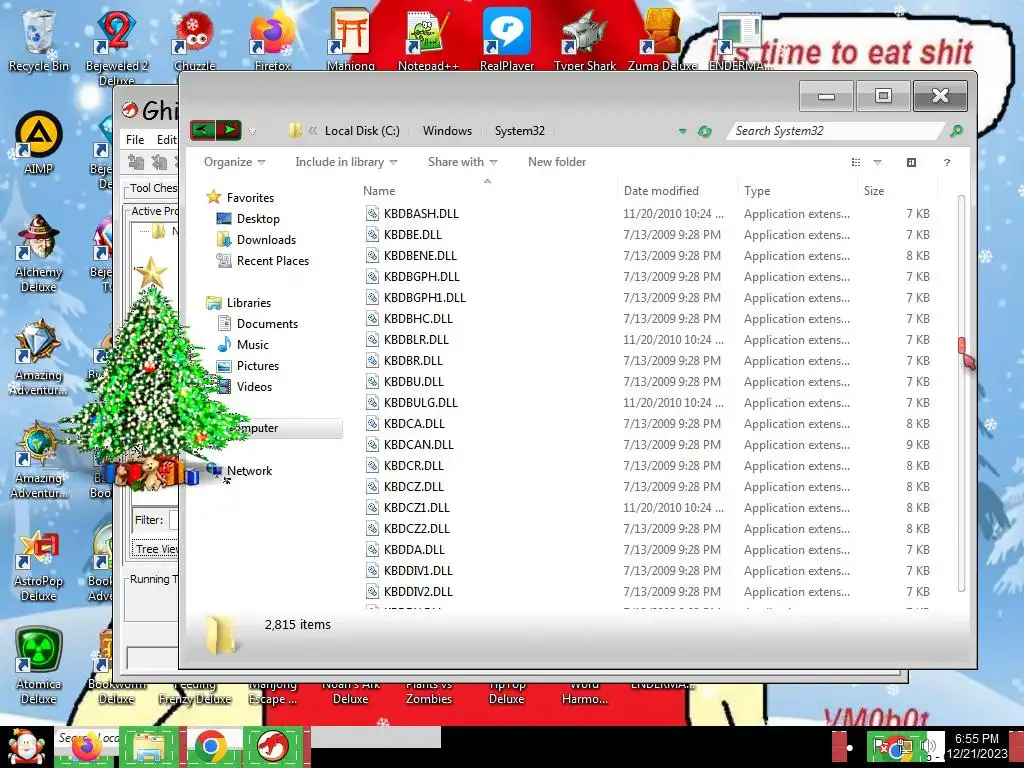1024x768 pixels.
Task: Click the Search System32 input field
Action: [836, 131]
